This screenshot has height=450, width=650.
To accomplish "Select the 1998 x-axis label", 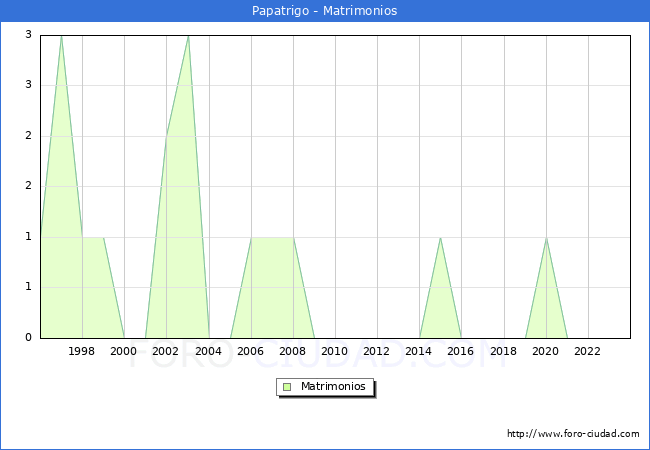I will pyautogui.click(x=82, y=351).
